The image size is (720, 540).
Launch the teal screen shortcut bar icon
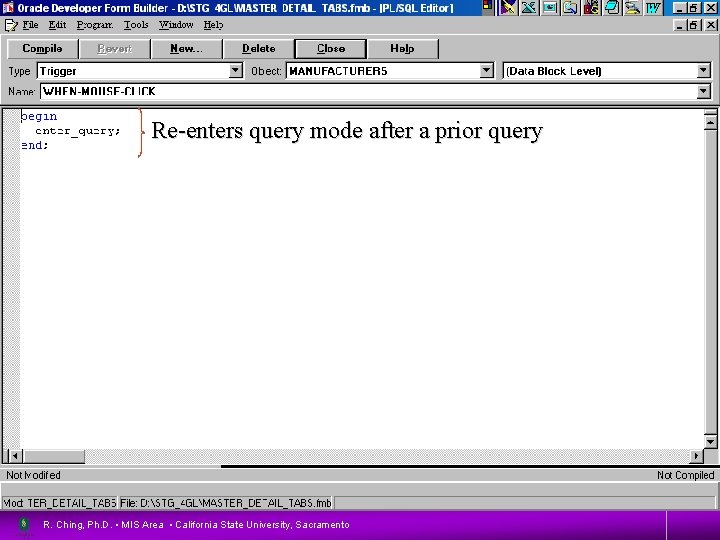tap(550, 8)
